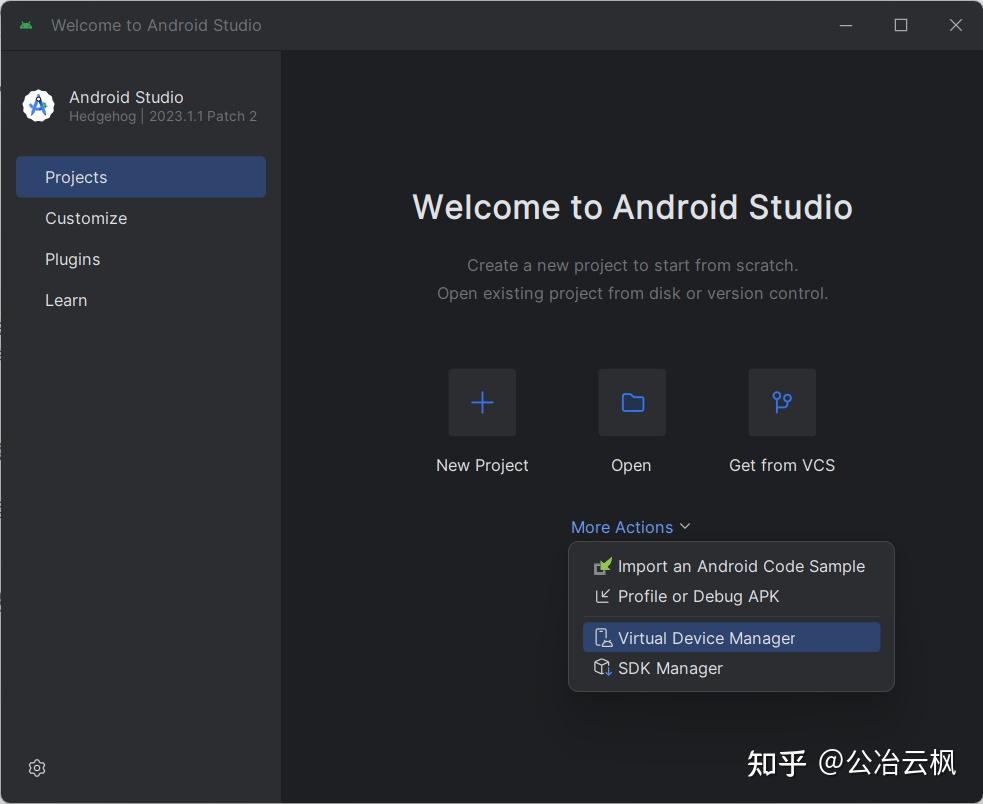Collapse the More Actions chevron
Viewport: 983px width, 804px height.
click(685, 526)
